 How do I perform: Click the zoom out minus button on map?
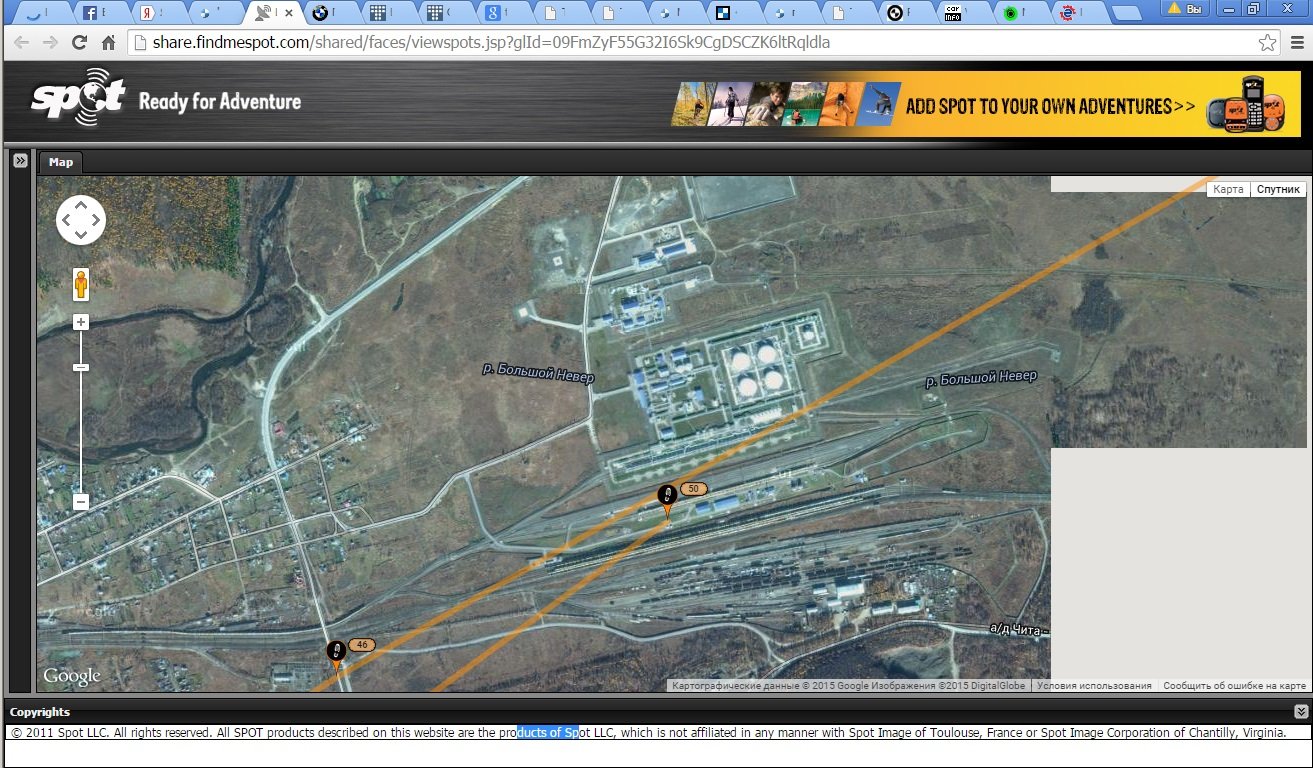click(x=81, y=502)
